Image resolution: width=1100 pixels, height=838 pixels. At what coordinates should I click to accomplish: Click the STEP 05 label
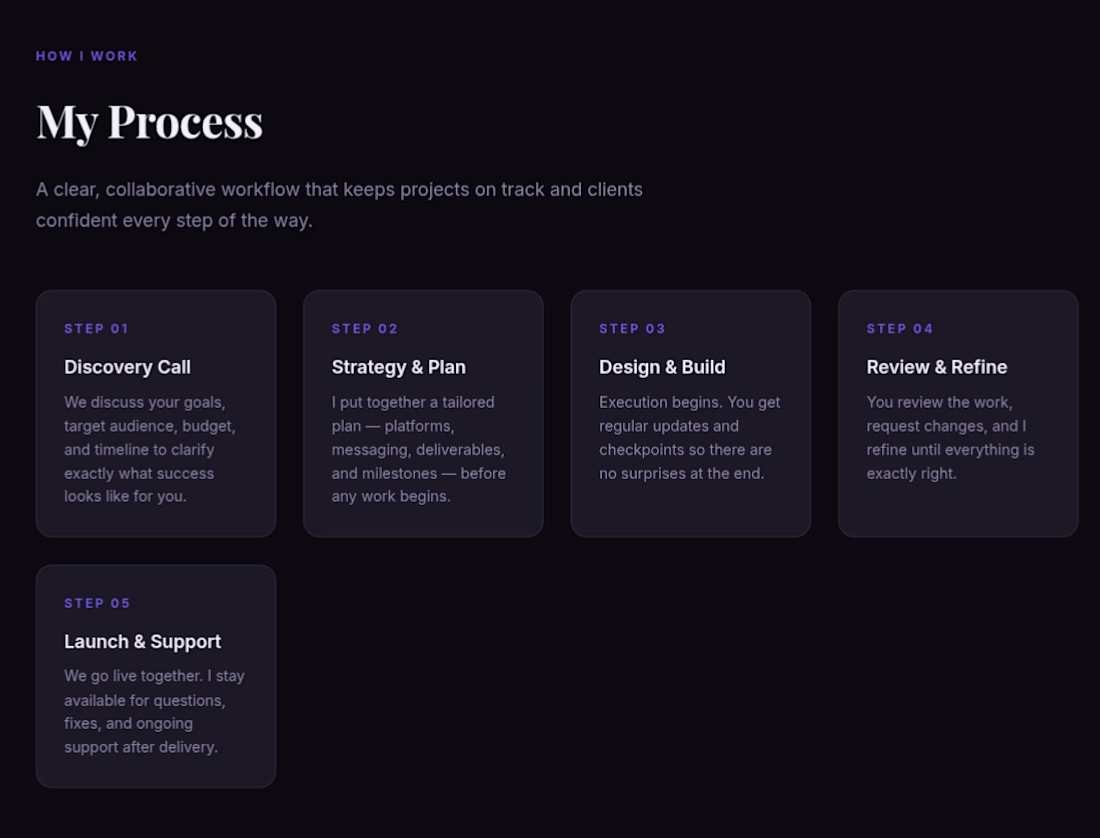tap(97, 603)
